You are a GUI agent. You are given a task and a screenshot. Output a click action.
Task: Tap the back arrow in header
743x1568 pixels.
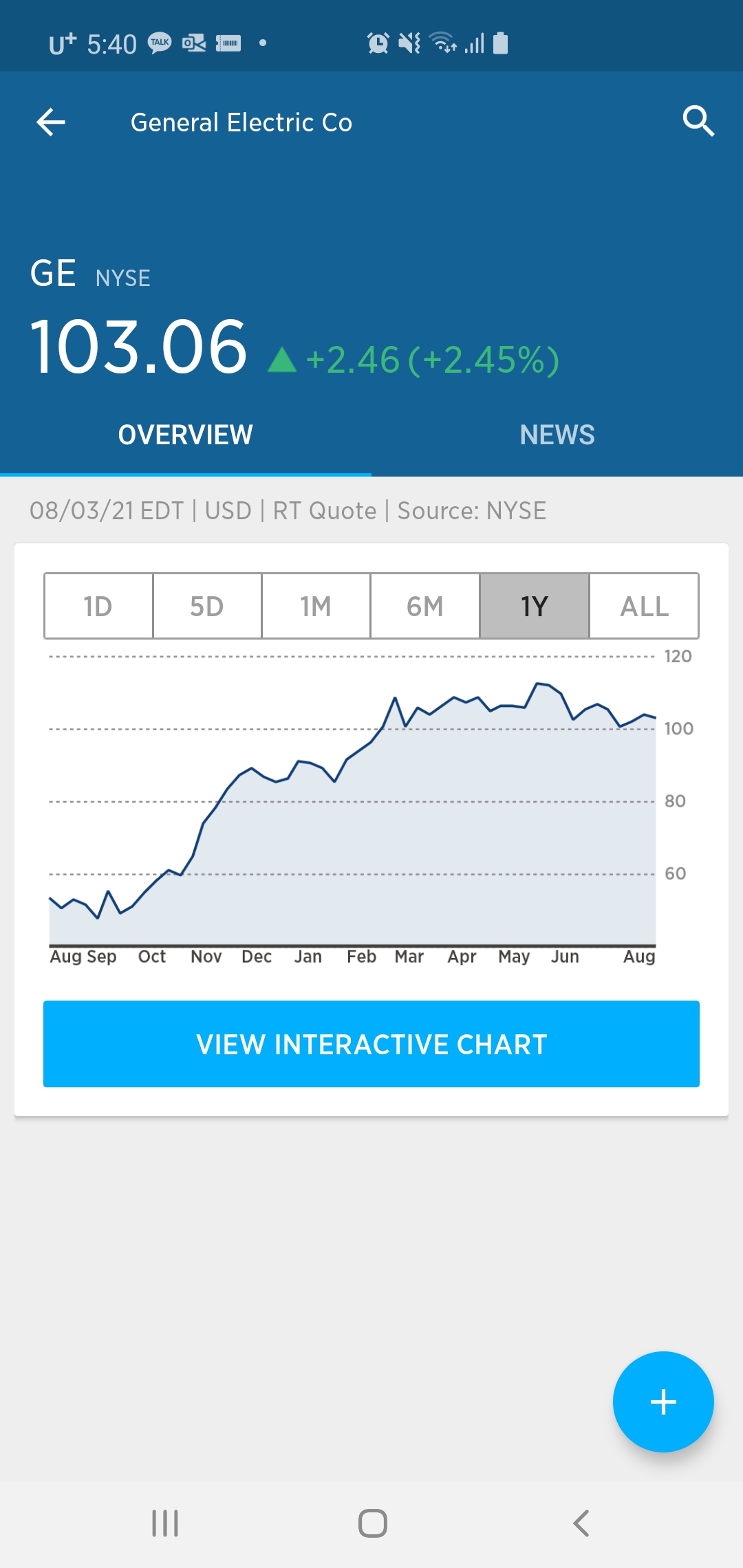51,122
